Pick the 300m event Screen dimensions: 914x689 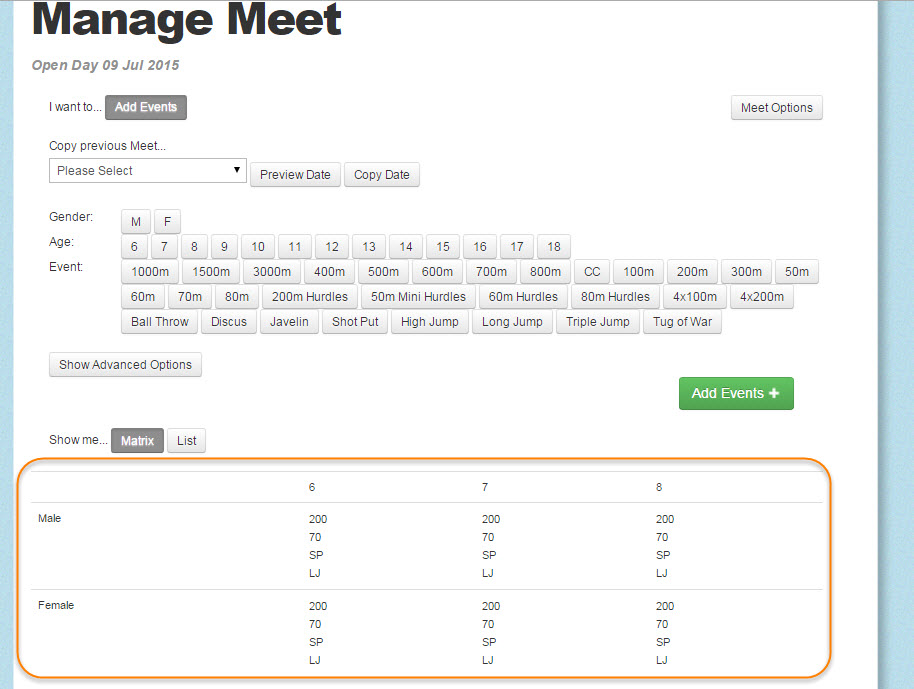pos(746,272)
